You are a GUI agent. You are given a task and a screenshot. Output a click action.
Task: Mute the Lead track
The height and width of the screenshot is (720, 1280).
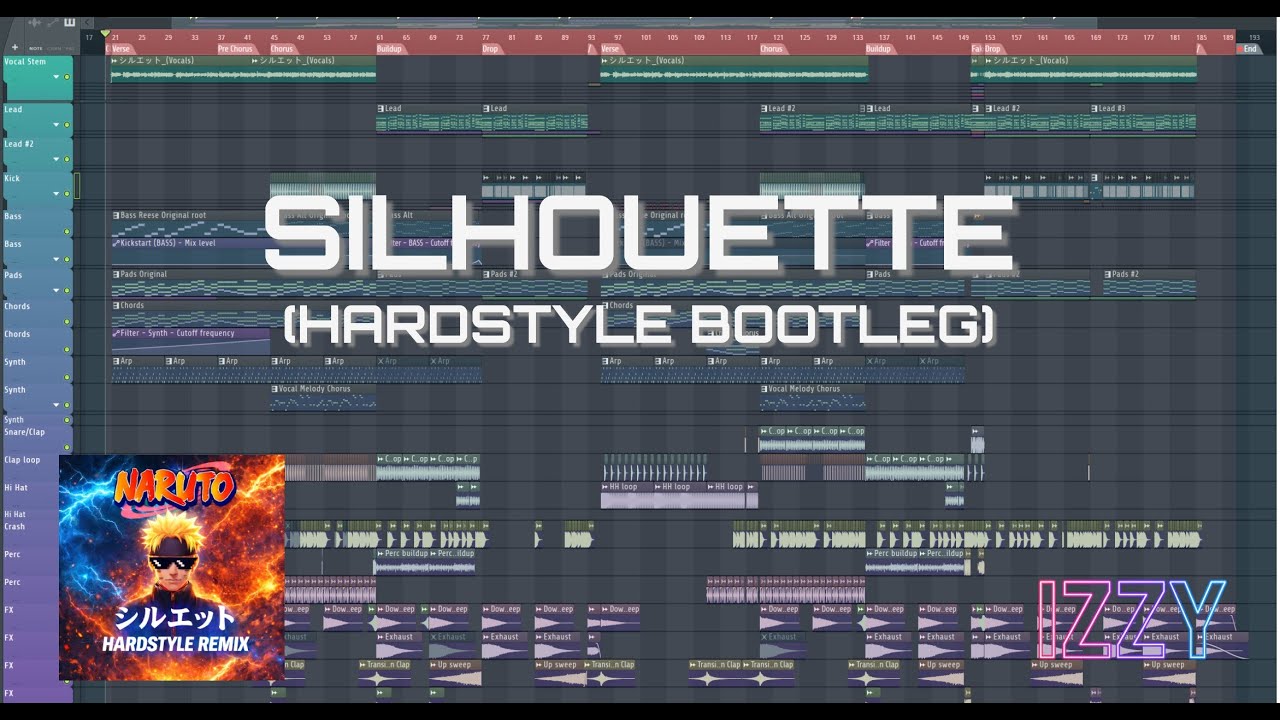point(67,125)
